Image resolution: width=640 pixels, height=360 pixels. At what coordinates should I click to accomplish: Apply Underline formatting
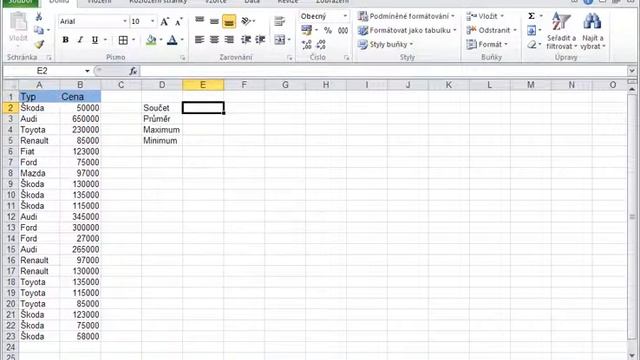[x=95, y=40]
